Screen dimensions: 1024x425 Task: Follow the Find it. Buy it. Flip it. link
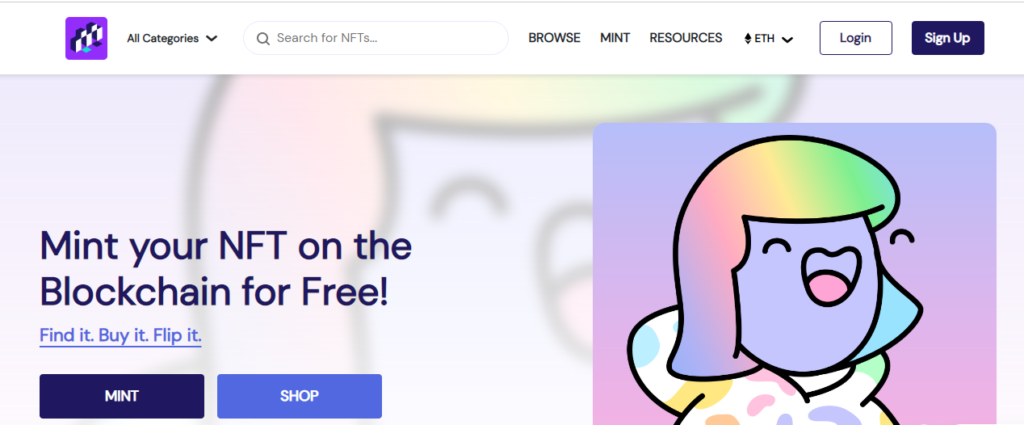(x=120, y=336)
